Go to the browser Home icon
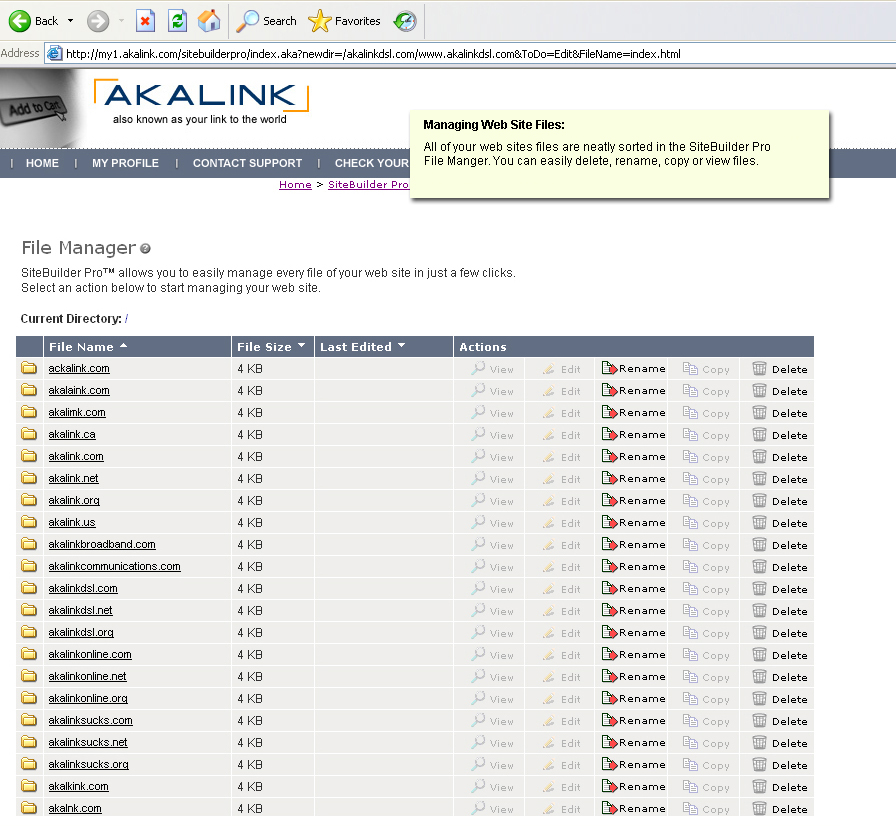 pyautogui.click(x=209, y=21)
